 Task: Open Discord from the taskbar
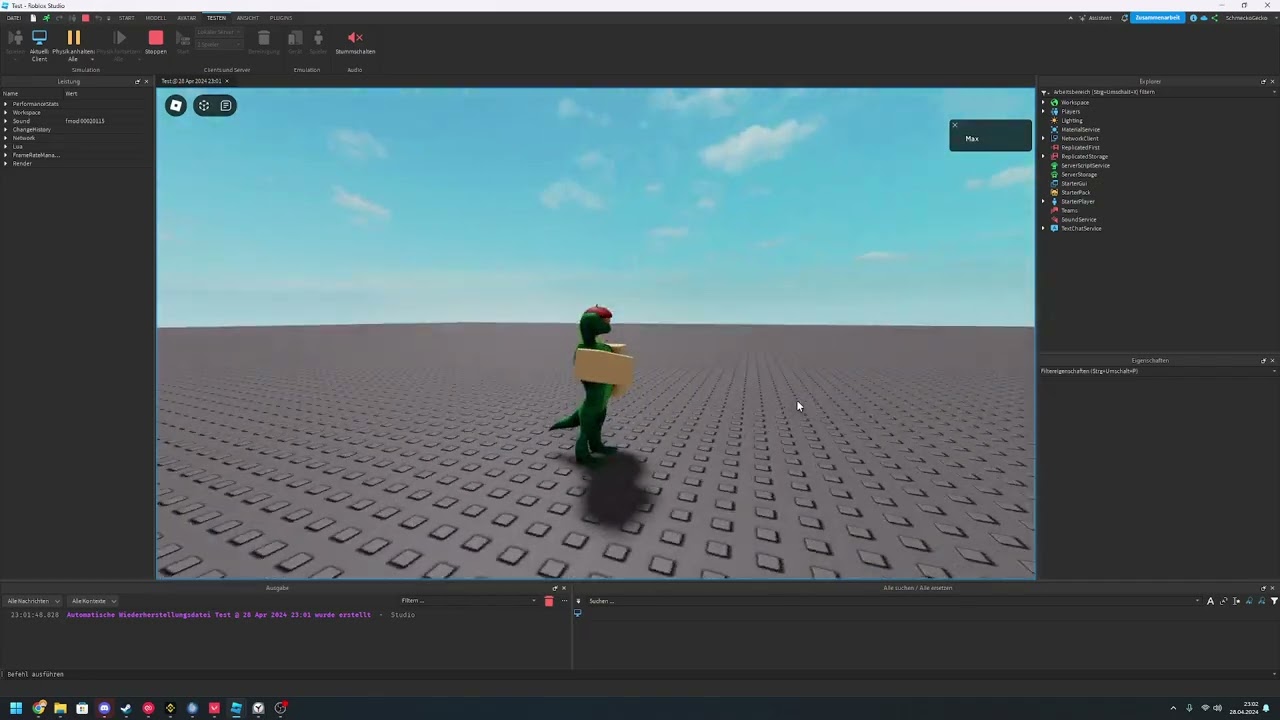pyautogui.click(x=104, y=708)
